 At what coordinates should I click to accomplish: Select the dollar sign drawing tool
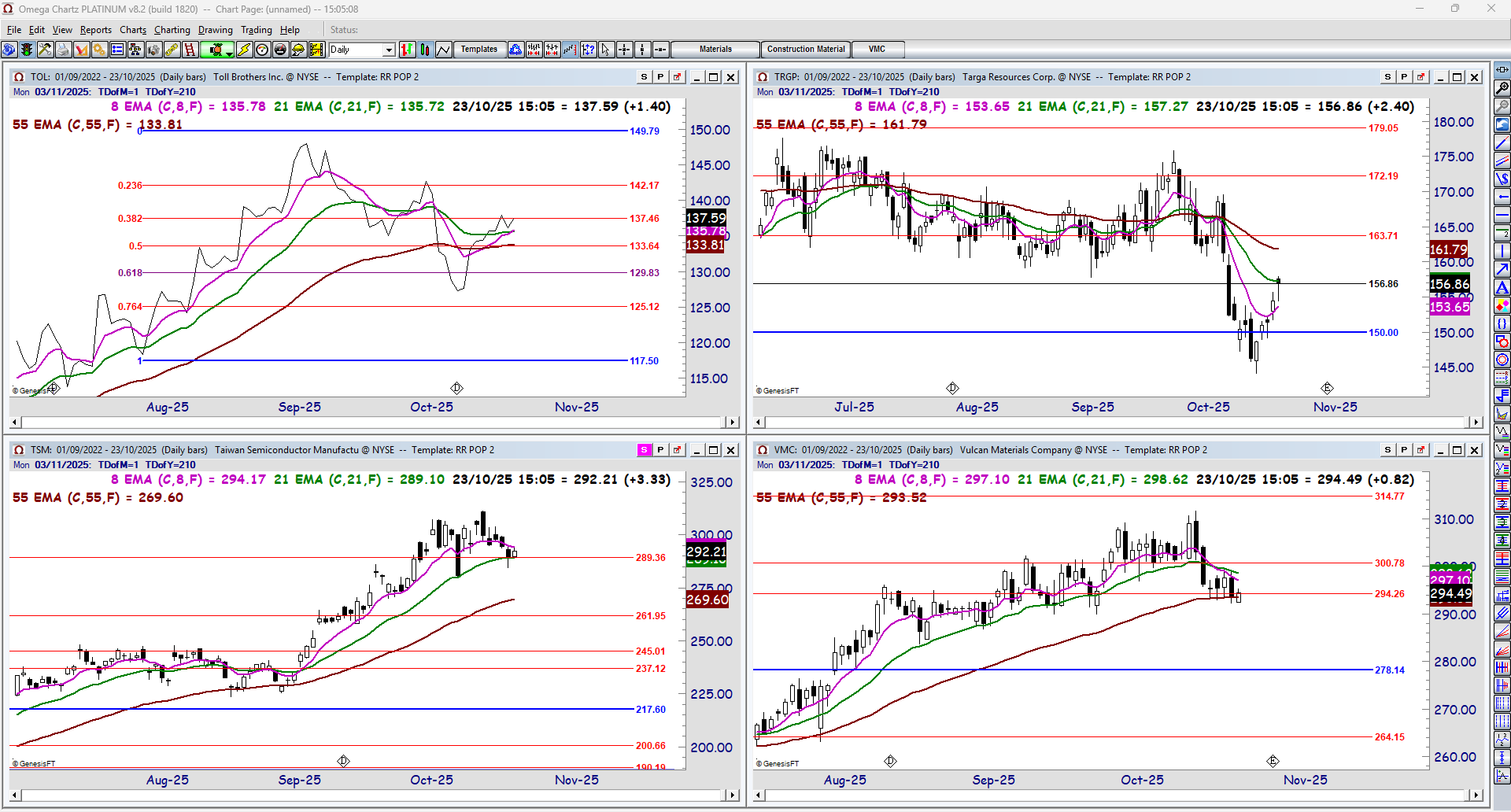pos(1502,179)
